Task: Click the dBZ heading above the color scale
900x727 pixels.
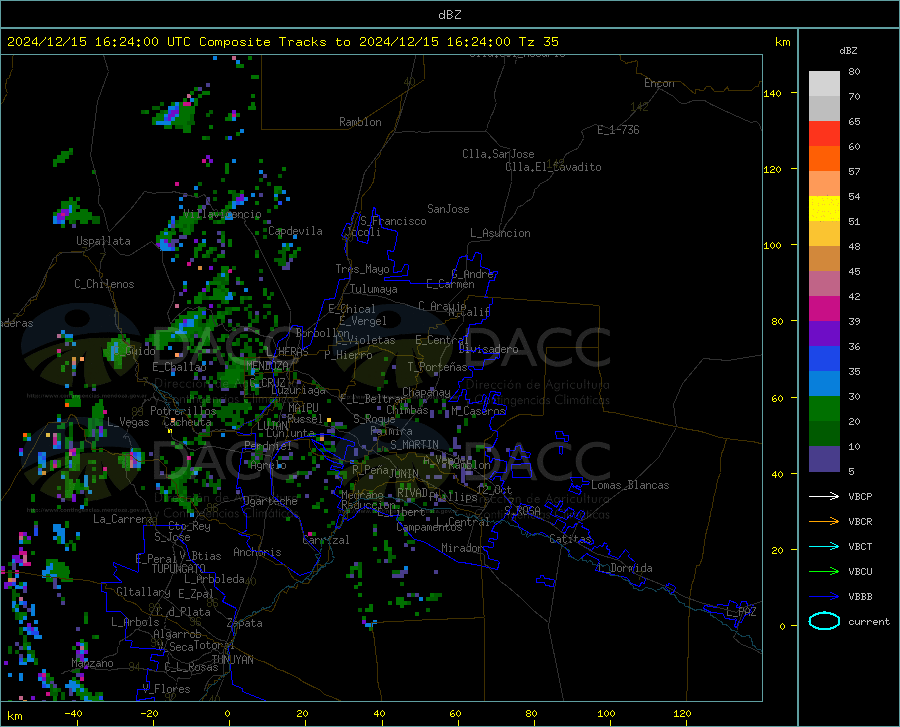Action: (x=848, y=50)
